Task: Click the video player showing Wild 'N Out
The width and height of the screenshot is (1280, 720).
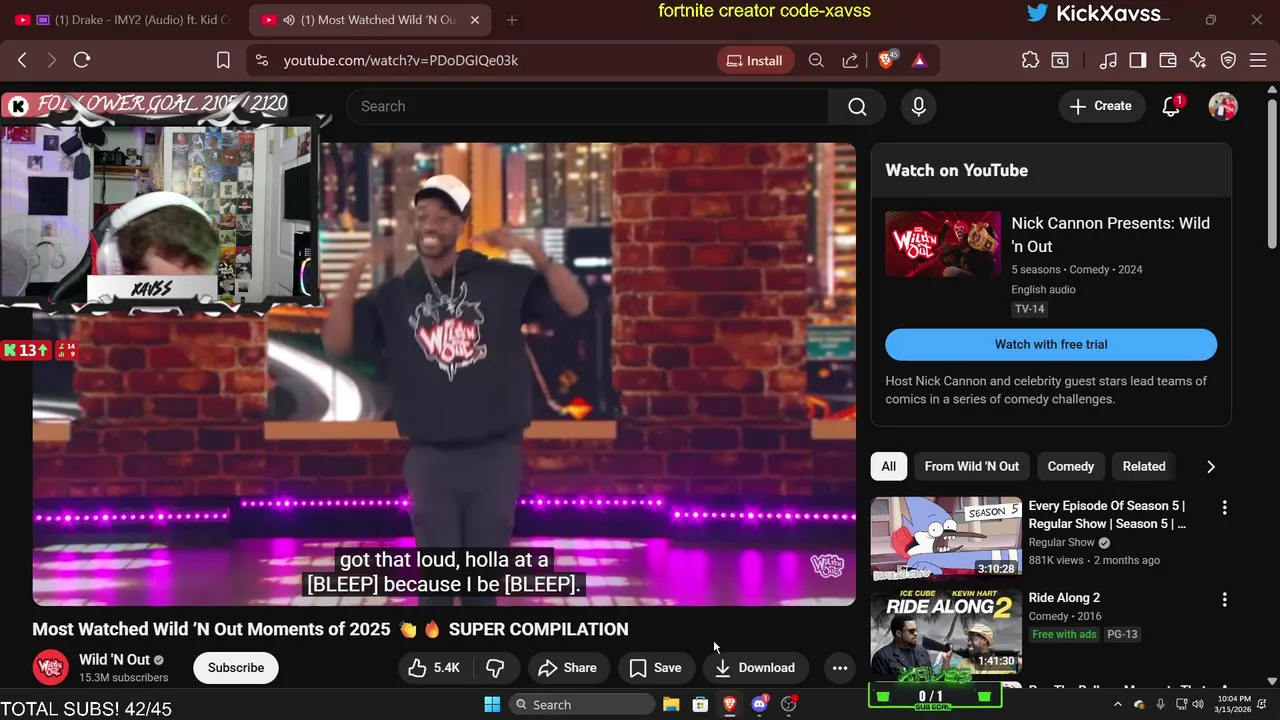Action: pos(444,374)
